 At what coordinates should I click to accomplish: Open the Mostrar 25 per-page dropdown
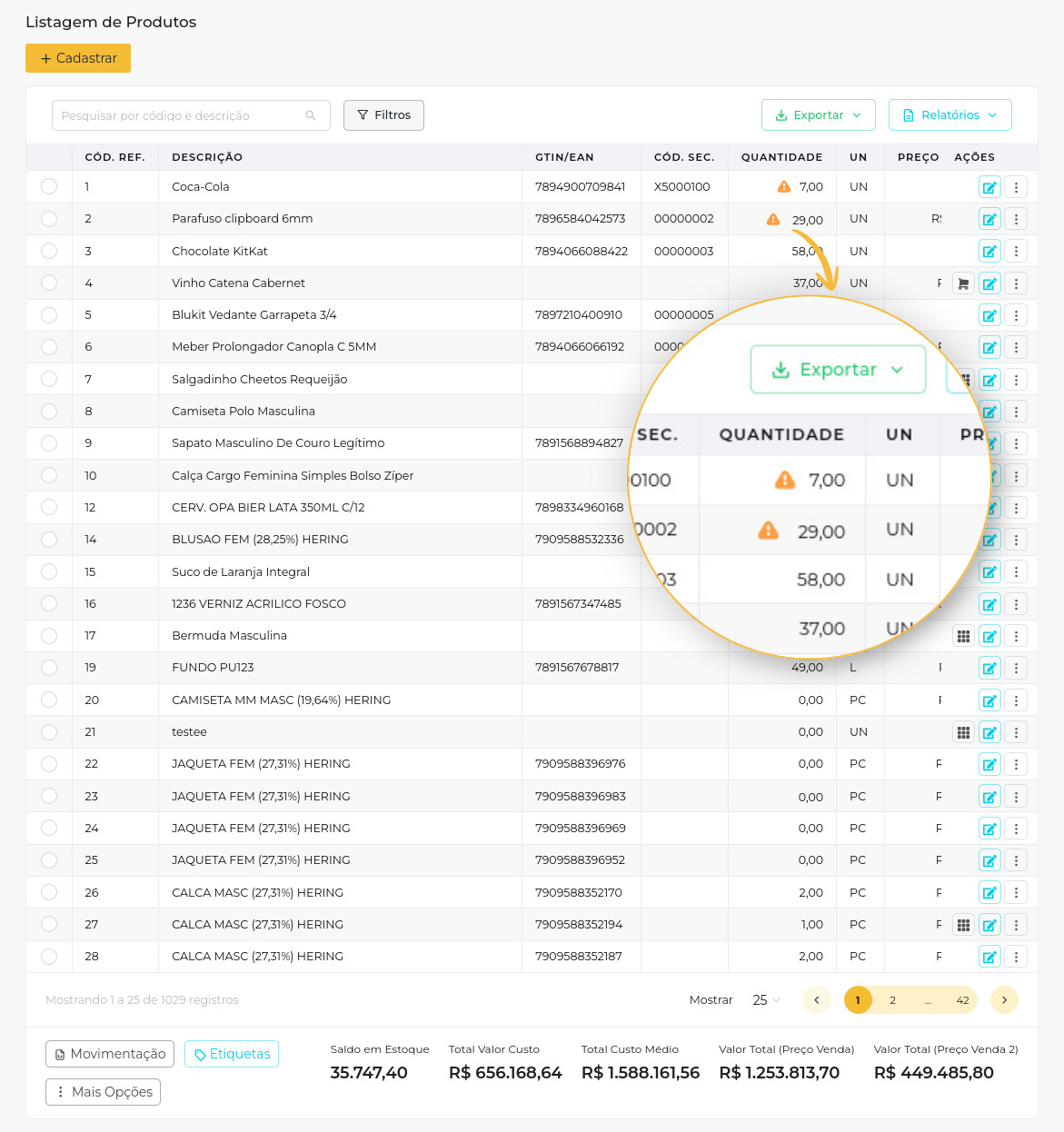[766, 1000]
